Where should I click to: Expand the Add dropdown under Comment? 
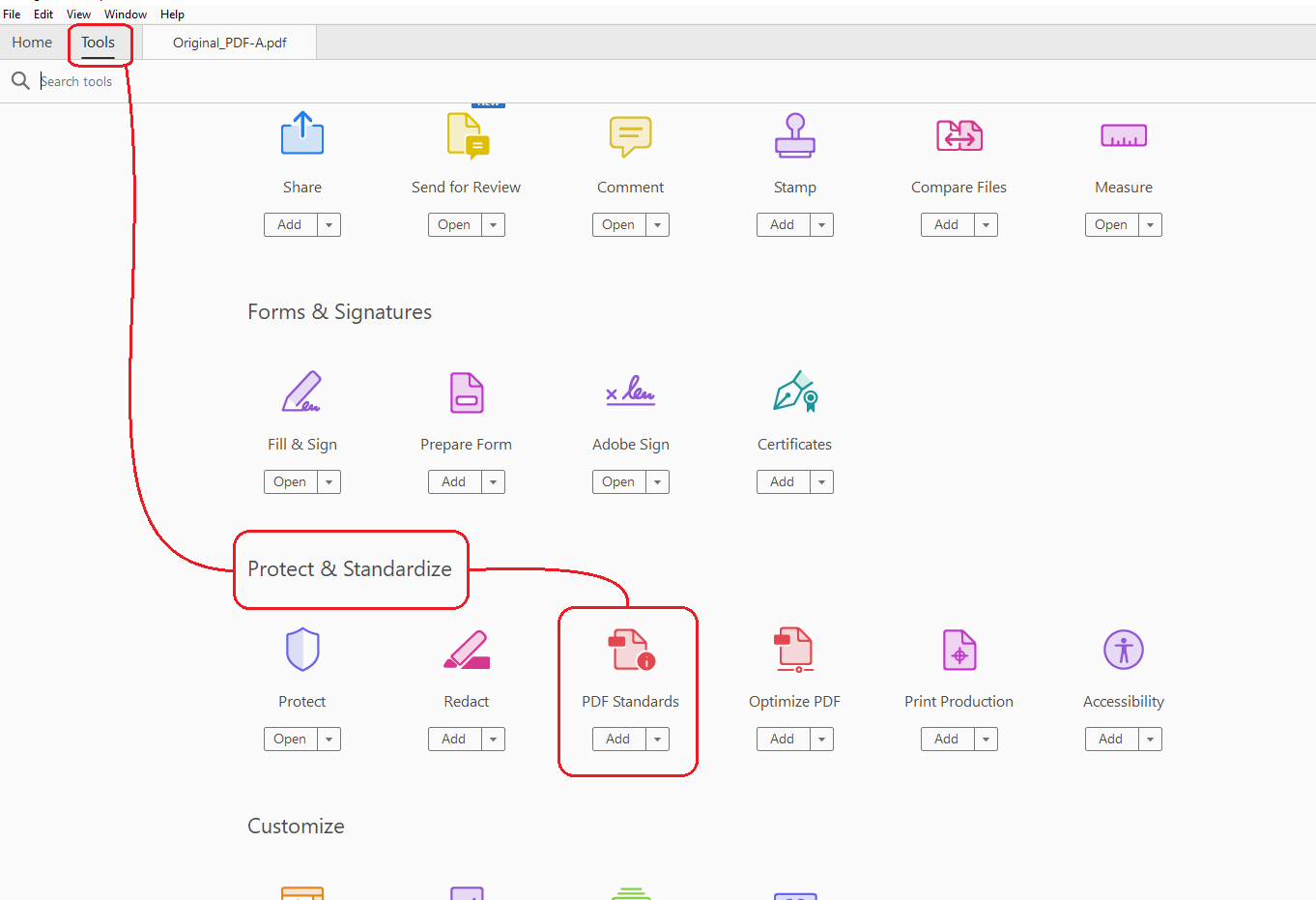pos(659,224)
